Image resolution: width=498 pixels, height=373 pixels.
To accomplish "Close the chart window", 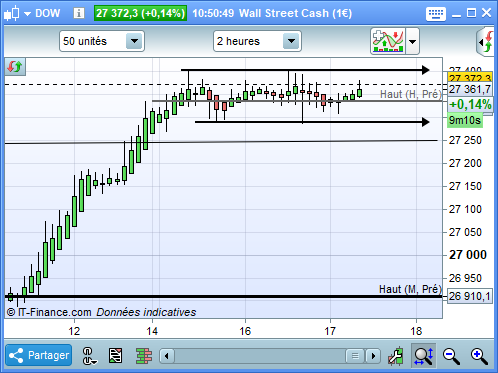I will [x=487, y=13].
